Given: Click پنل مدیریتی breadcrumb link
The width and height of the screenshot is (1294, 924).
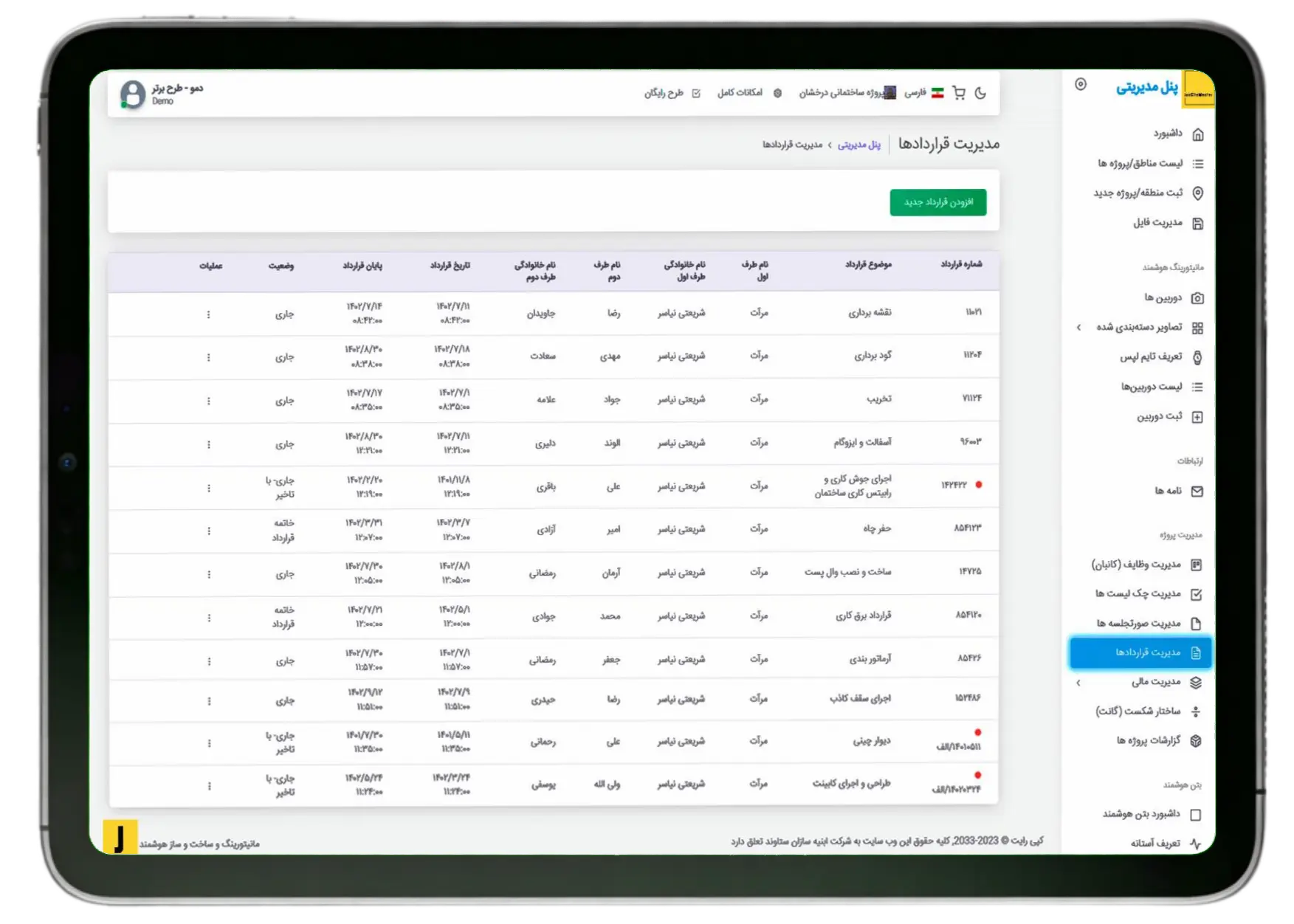Looking at the screenshot, I should (859, 145).
